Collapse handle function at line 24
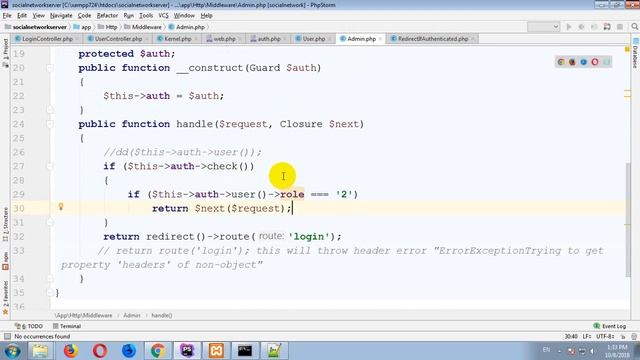Screen dimensions: 640x360 [50, 124]
